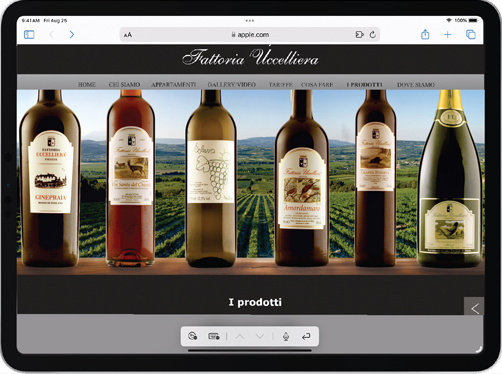Screen dimensions: 502x374
Task: Open the HOME menu item
Action: point(87,85)
